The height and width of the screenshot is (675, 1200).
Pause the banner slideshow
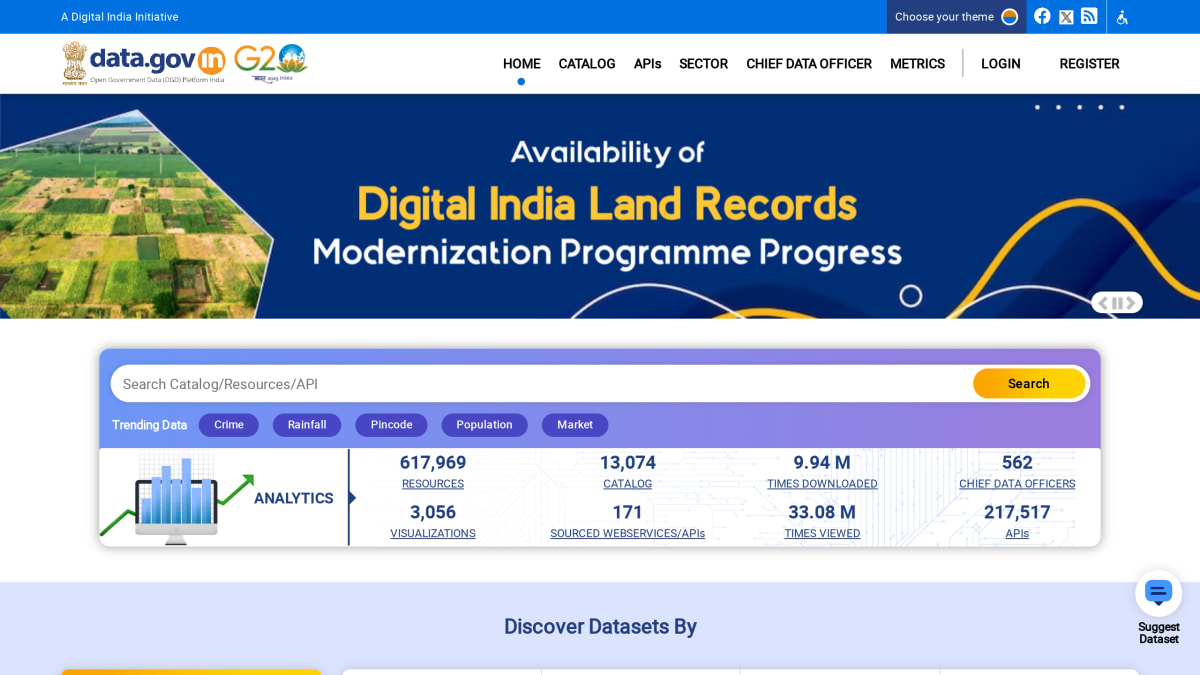pos(1117,303)
